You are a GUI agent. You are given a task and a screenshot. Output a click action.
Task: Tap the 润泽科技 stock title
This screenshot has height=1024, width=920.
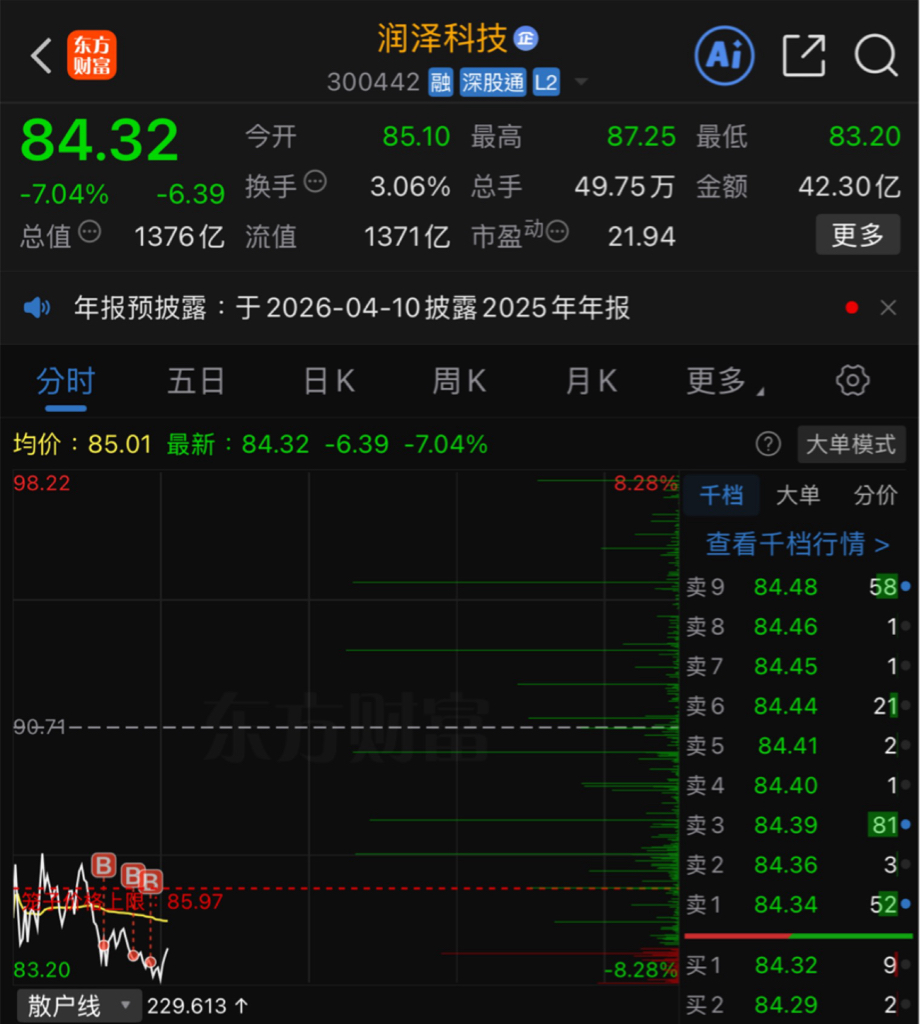click(442, 39)
